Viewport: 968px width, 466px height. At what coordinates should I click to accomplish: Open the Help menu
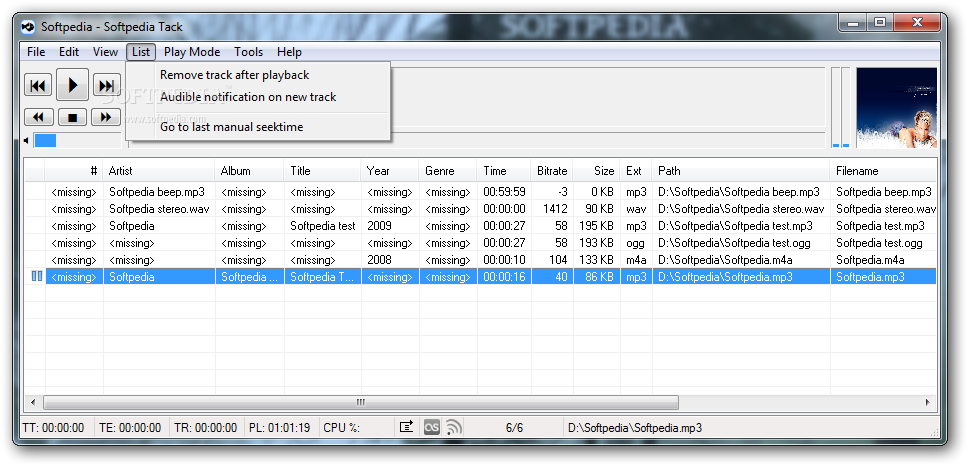point(289,52)
